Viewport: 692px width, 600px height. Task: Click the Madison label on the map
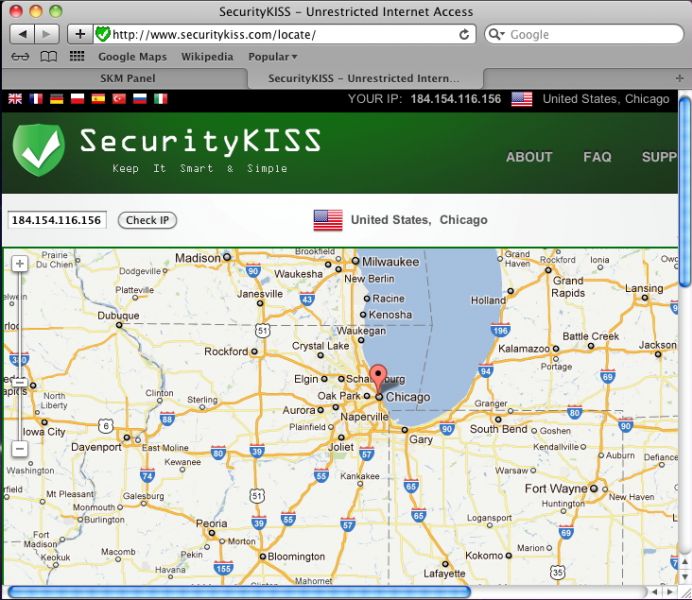pos(198,258)
